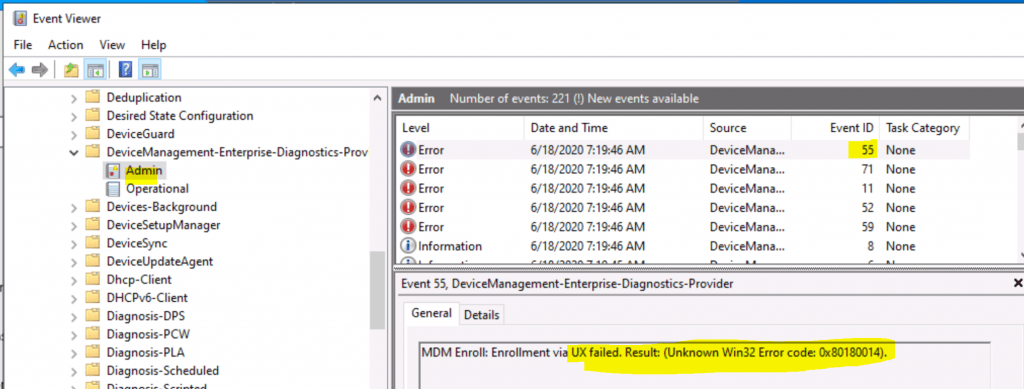
Task: Switch to the Details tab
Action: [x=481, y=315]
